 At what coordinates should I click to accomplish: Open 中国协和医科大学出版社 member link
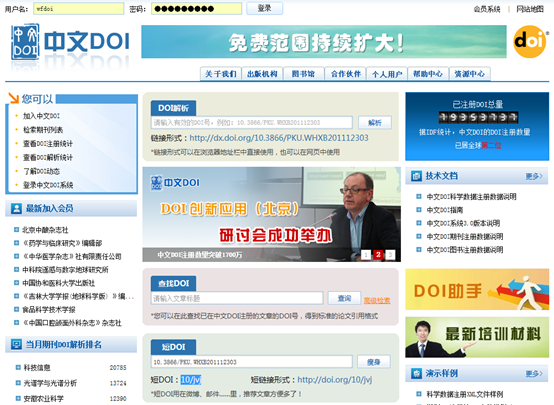coord(59,283)
